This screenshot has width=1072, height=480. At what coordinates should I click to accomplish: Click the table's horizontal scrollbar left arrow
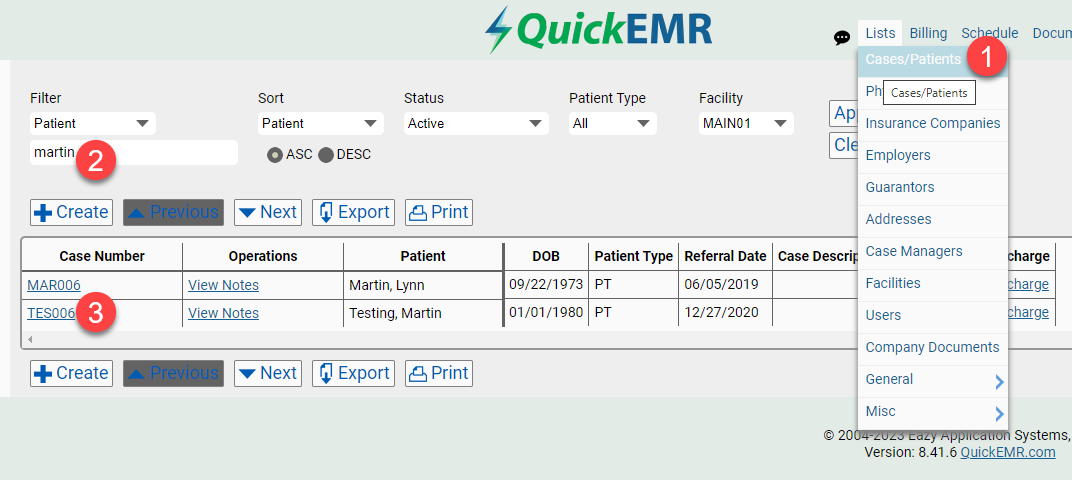point(30,339)
